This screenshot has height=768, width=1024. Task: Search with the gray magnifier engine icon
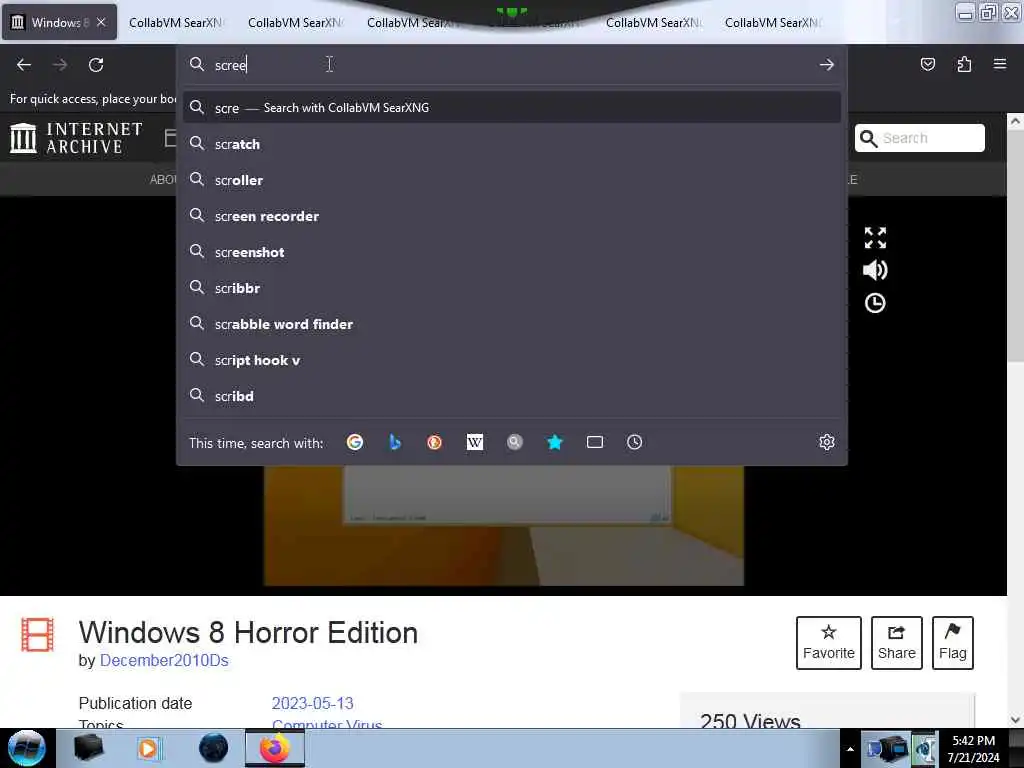pyautogui.click(x=515, y=442)
